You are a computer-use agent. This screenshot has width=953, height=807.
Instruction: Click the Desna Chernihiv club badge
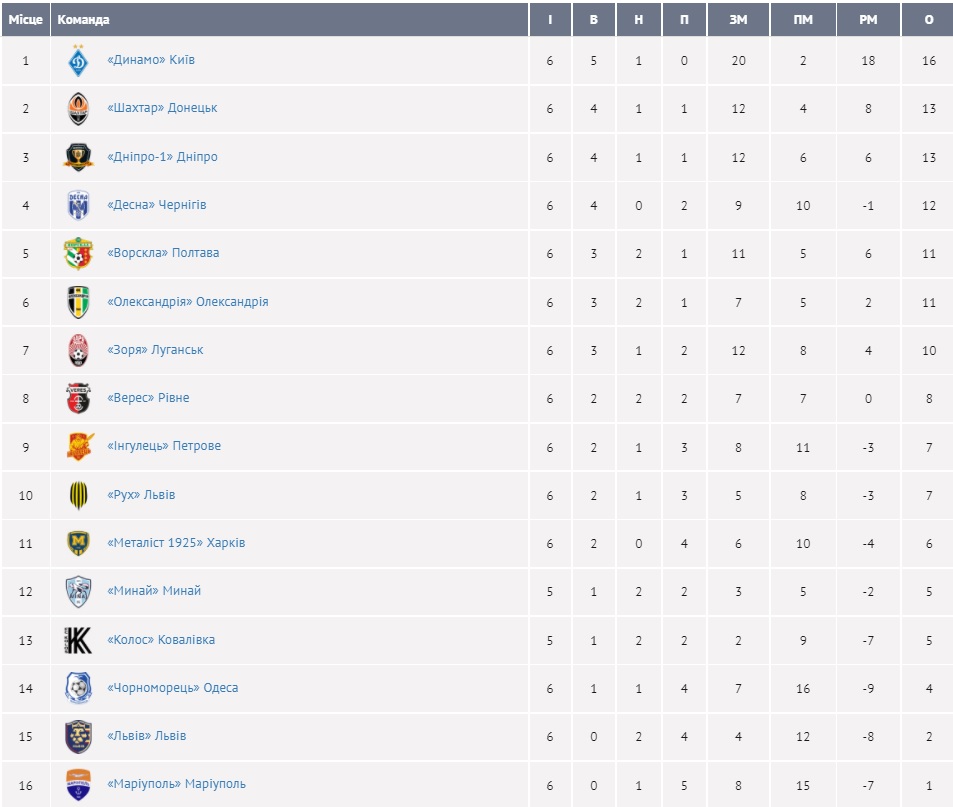(78, 205)
